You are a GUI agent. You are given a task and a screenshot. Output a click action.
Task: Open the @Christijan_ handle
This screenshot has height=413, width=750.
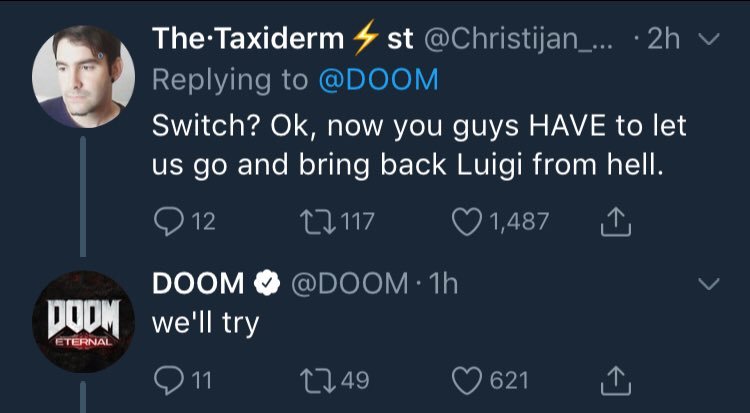tap(524, 41)
